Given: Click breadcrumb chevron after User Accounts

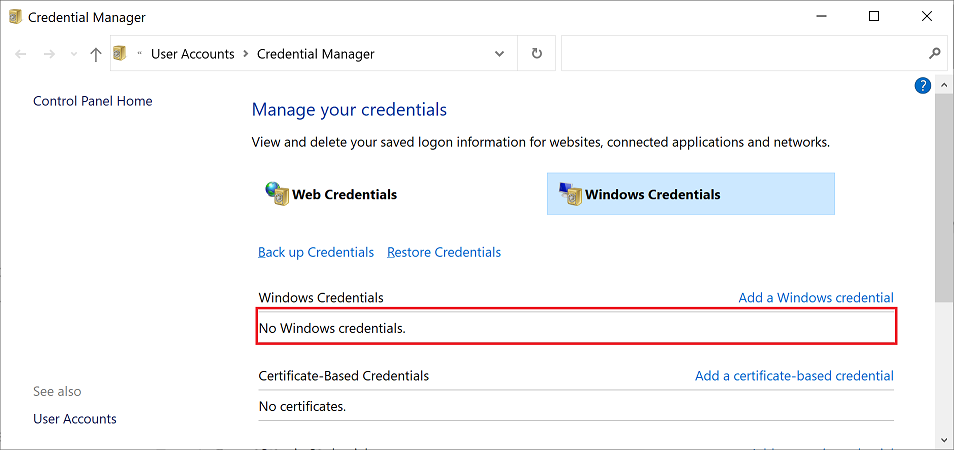Looking at the screenshot, I should coord(246,54).
